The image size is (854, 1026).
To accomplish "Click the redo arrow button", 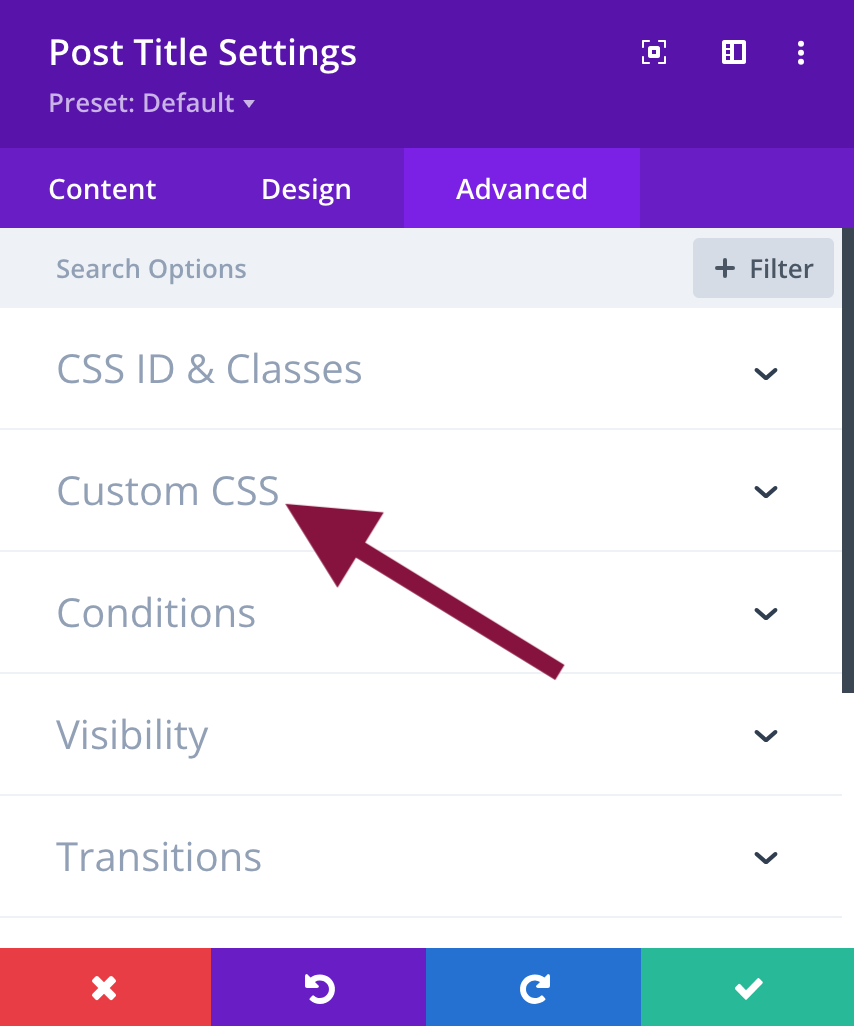I will (533, 988).
